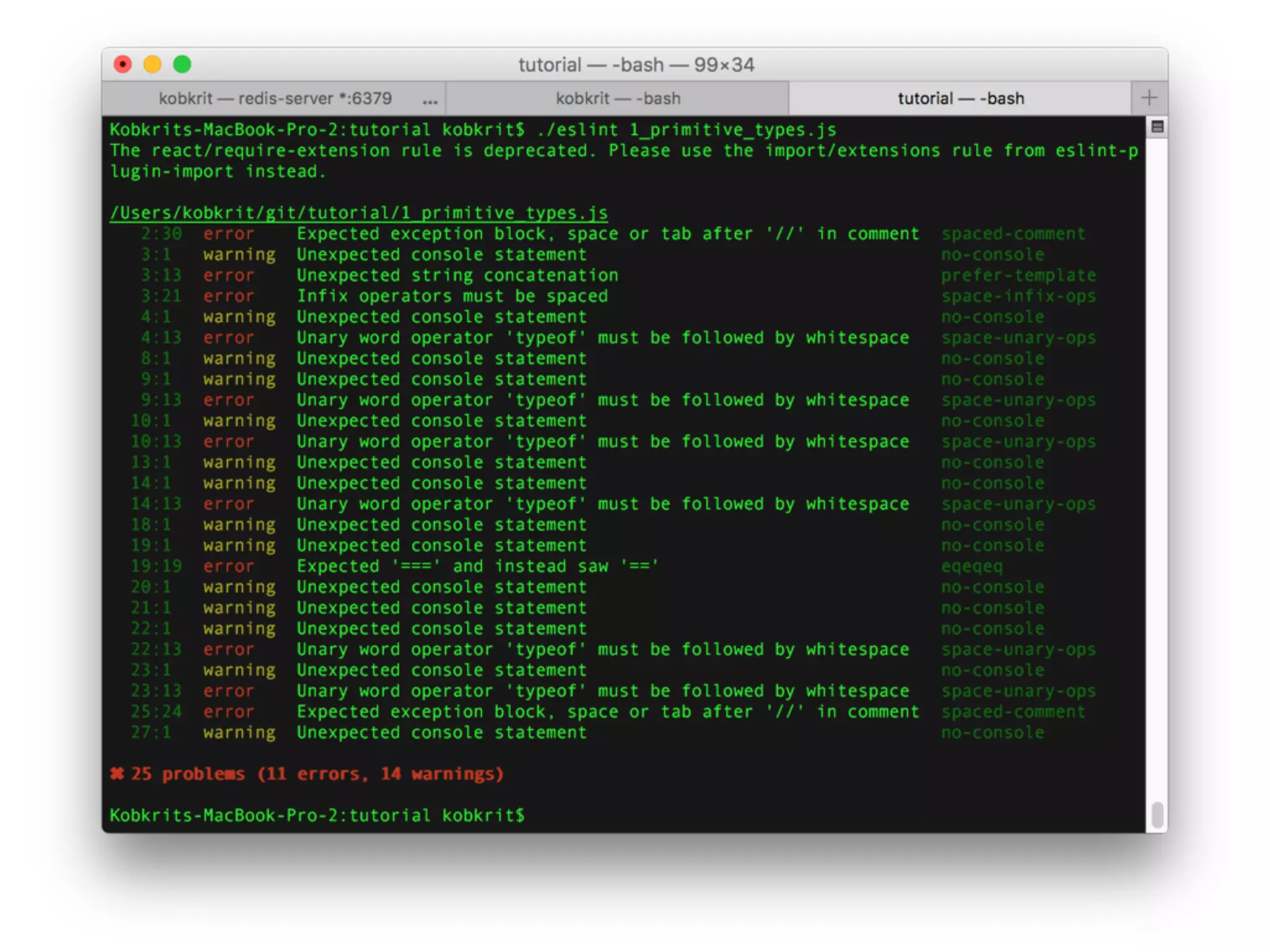Image resolution: width=1270 pixels, height=952 pixels.
Task: Click the 'eqeqeq' rule name
Action: (x=972, y=566)
